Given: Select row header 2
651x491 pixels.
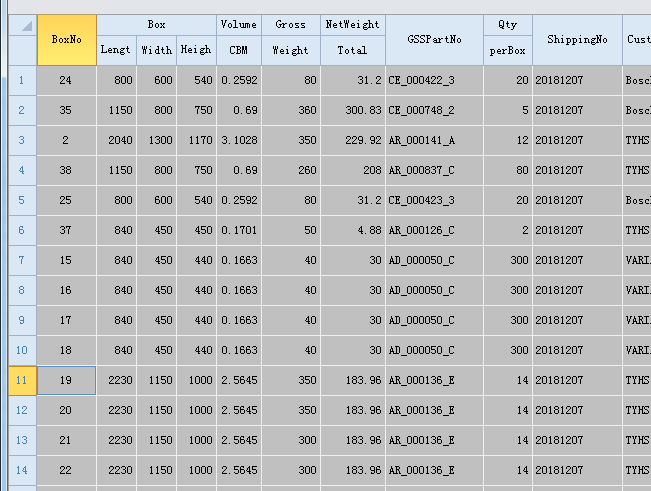Looking at the screenshot, I should point(22,110).
